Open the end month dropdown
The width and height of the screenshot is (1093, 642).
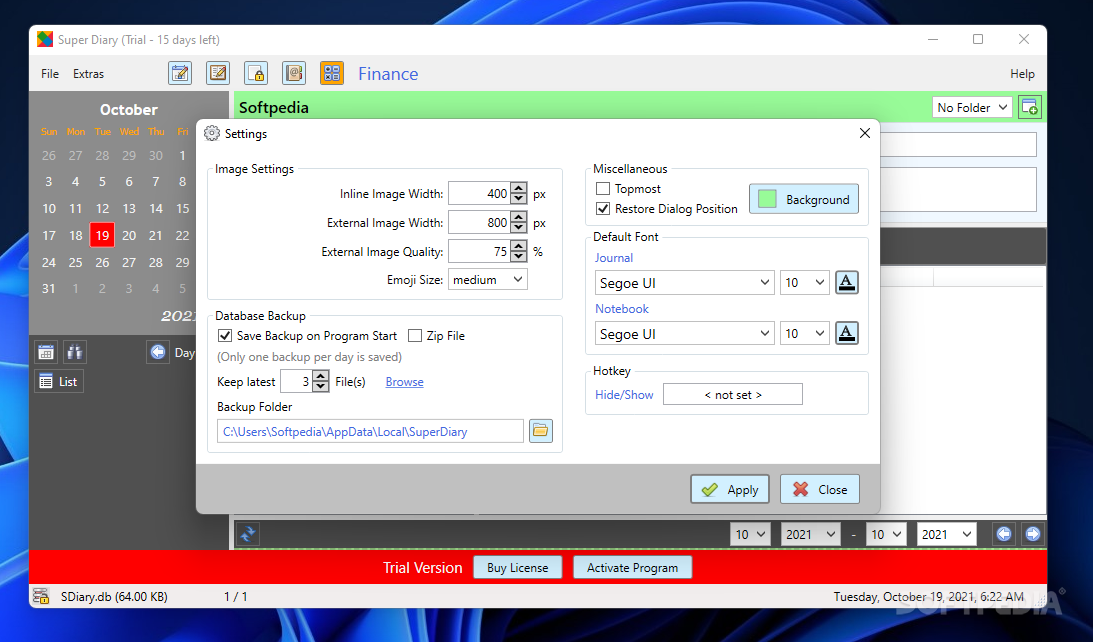(x=886, y=534)
